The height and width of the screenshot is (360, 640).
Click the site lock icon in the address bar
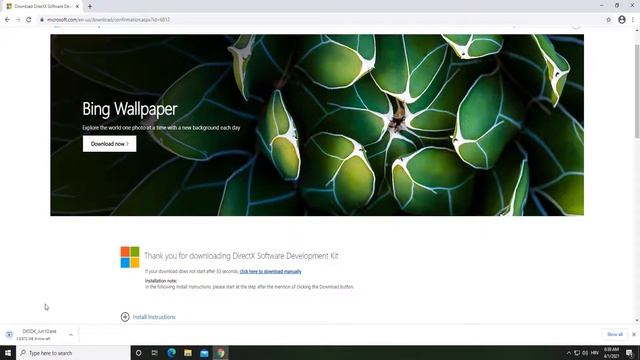[42, 20]
